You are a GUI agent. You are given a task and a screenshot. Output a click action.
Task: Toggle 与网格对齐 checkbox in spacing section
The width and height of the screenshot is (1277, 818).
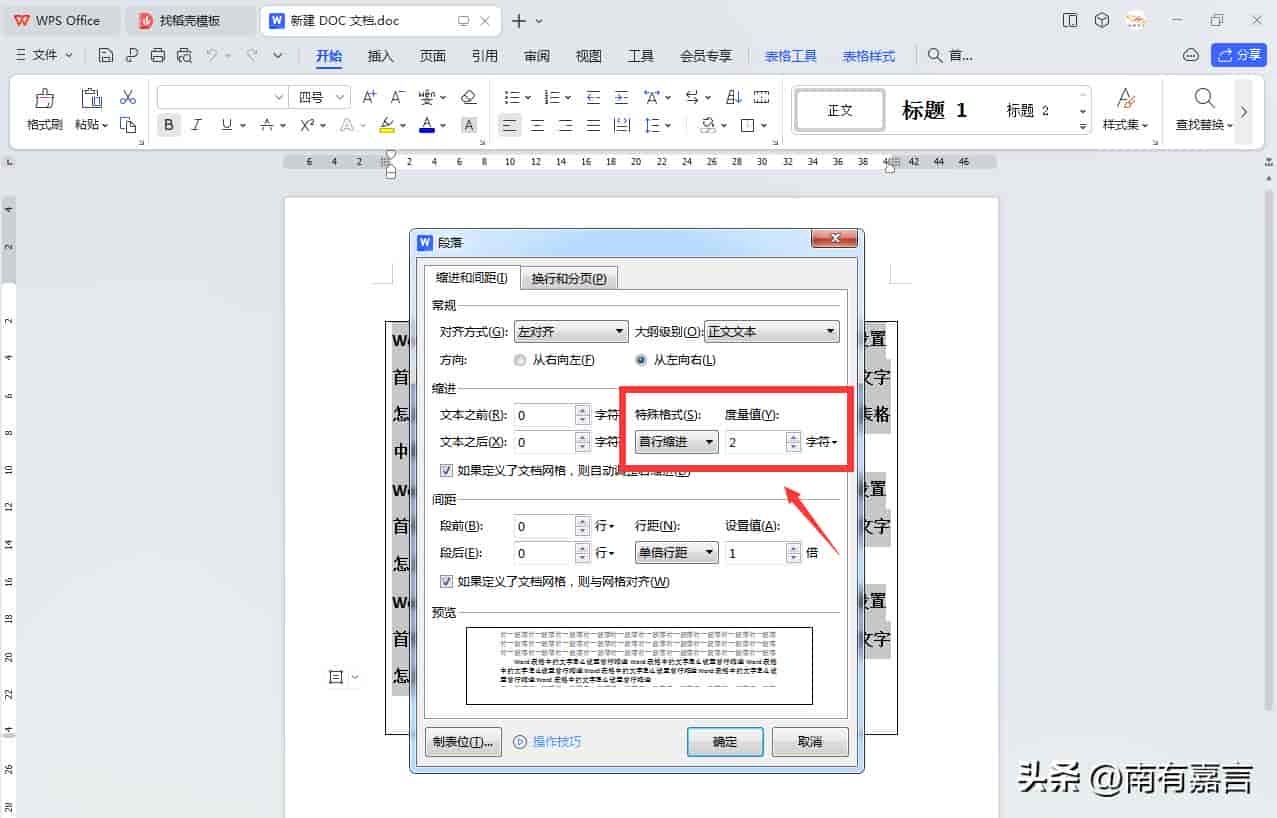pyautogui.click(x=446, y=581)
